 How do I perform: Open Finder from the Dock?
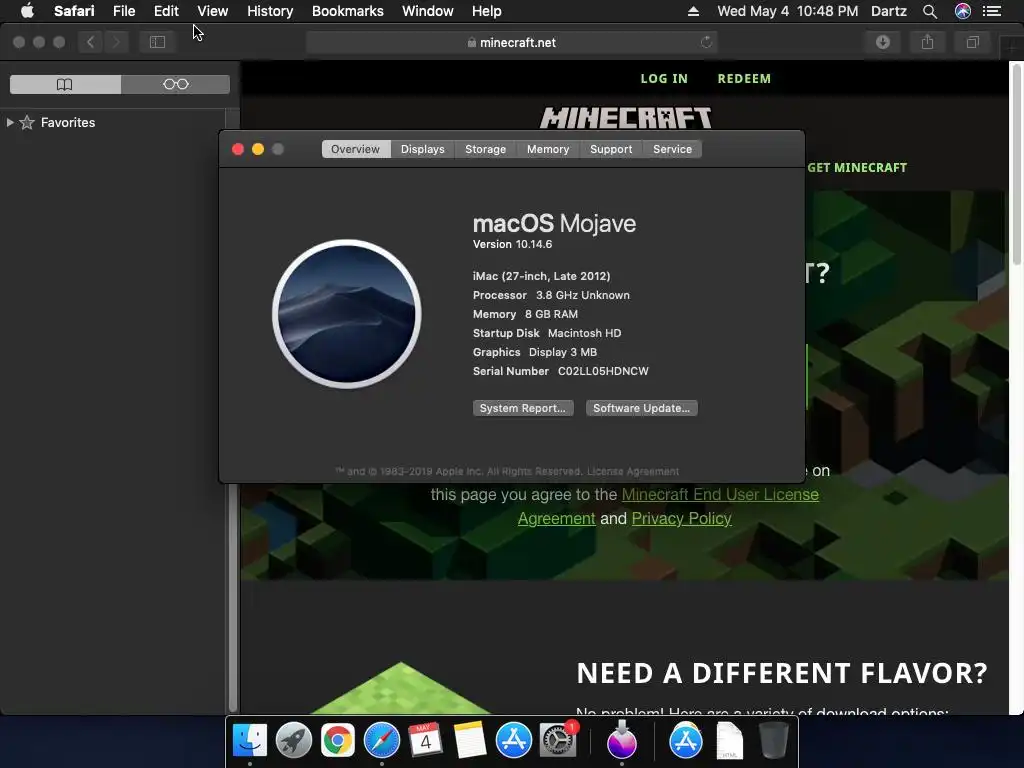[249, 741]
